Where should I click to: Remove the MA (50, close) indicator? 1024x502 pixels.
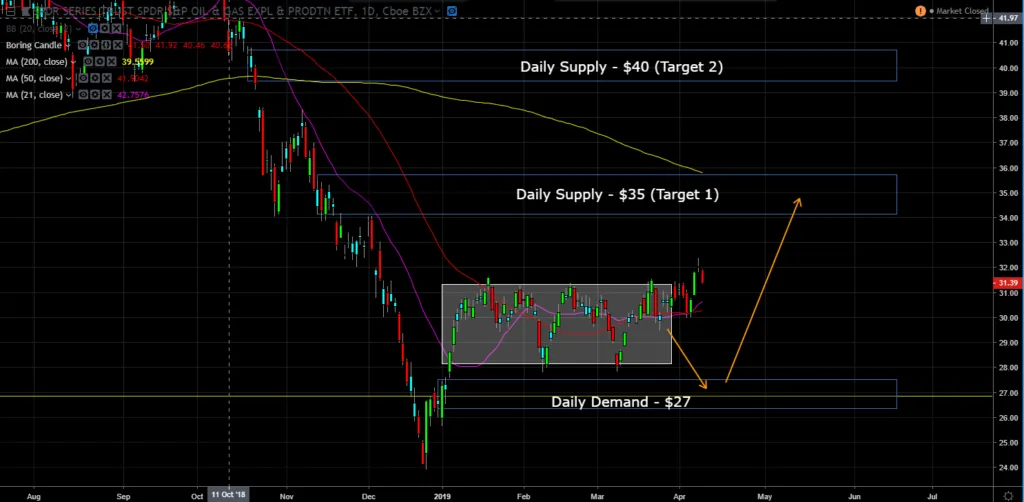pos(106,78)
